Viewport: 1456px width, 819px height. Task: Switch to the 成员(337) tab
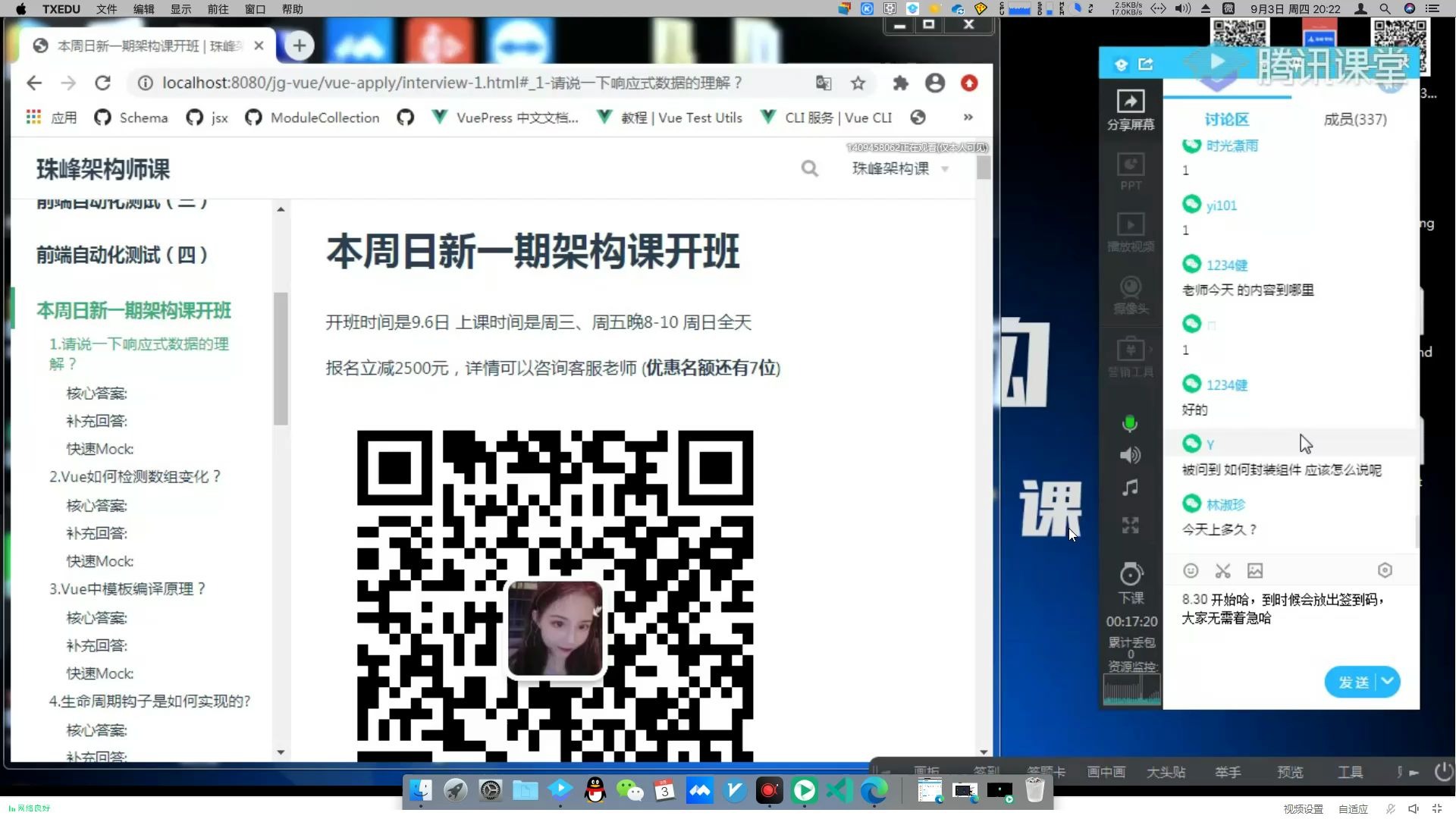tap(1355, 119)
